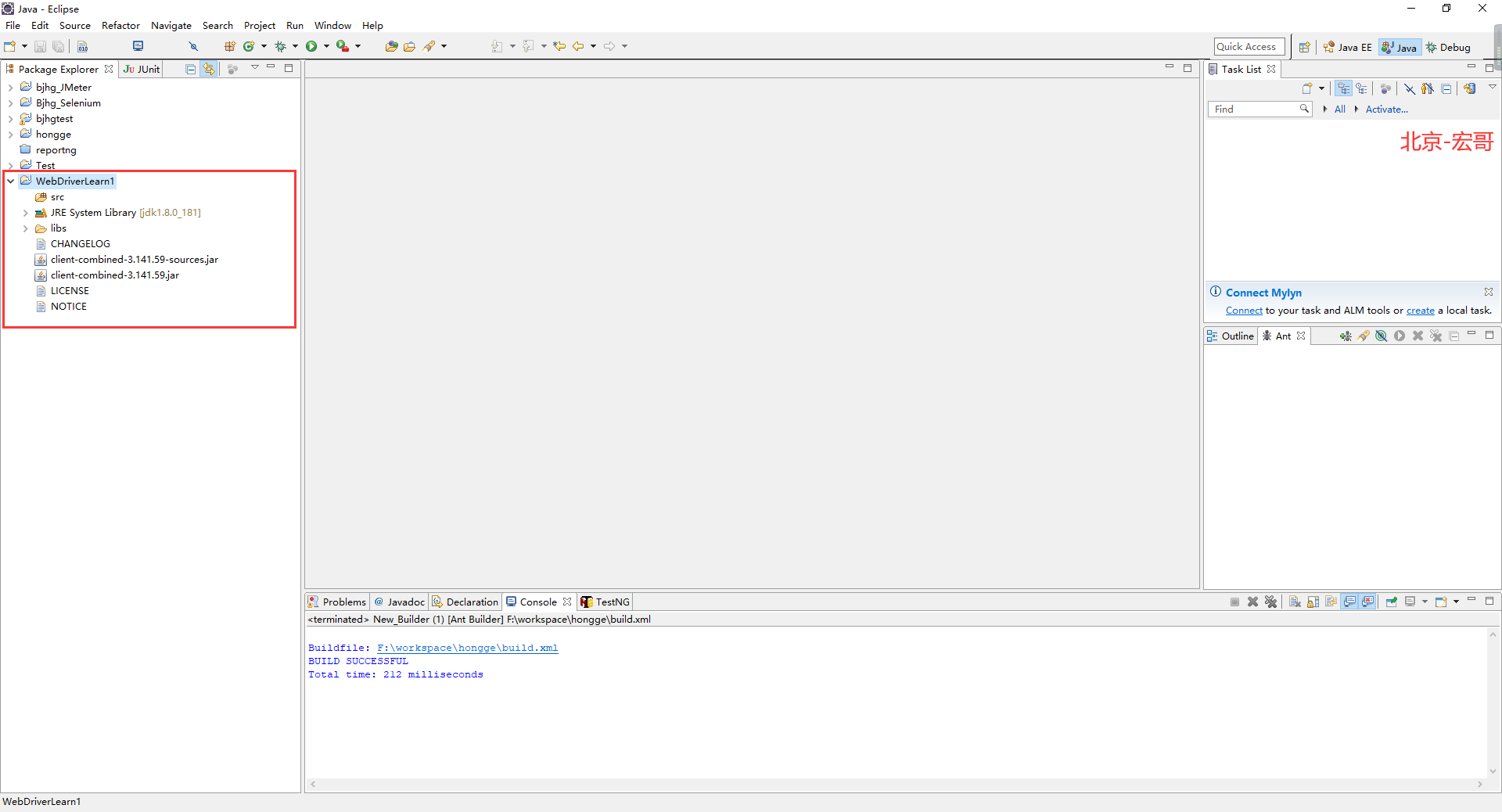The width and height of the screenshot is (1502, 812).
Task: Toggle Show Console When Standard Out Changes
Action: pyautogui.click(x=1349, y=602)
